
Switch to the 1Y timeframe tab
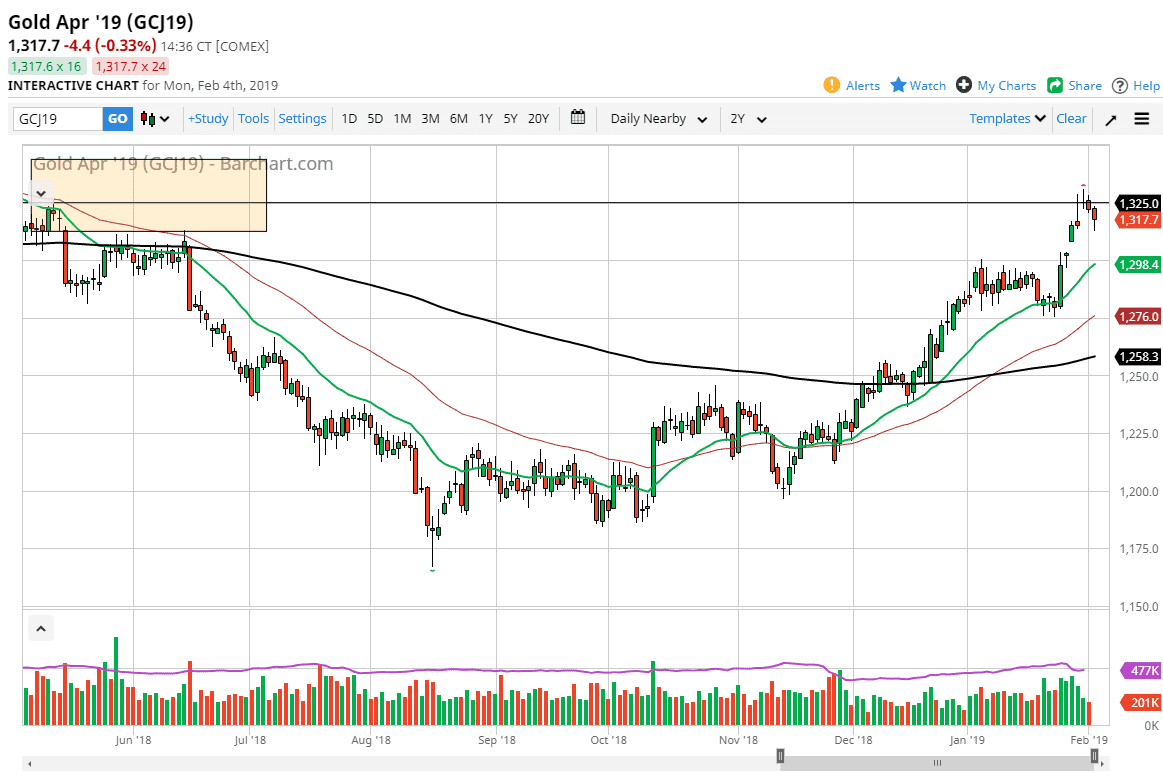point(485,118)
